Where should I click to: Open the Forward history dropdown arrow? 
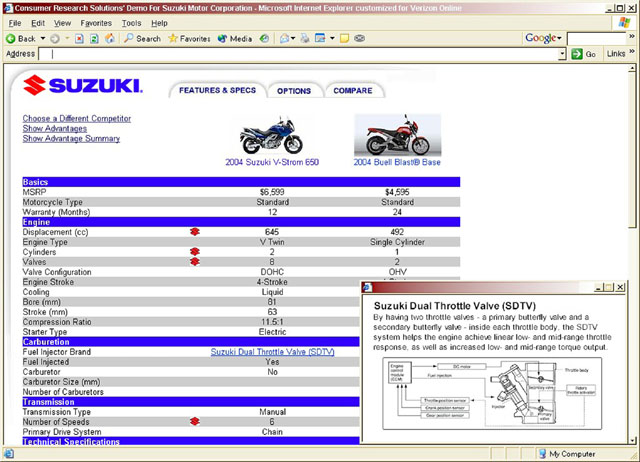point(67,39)
